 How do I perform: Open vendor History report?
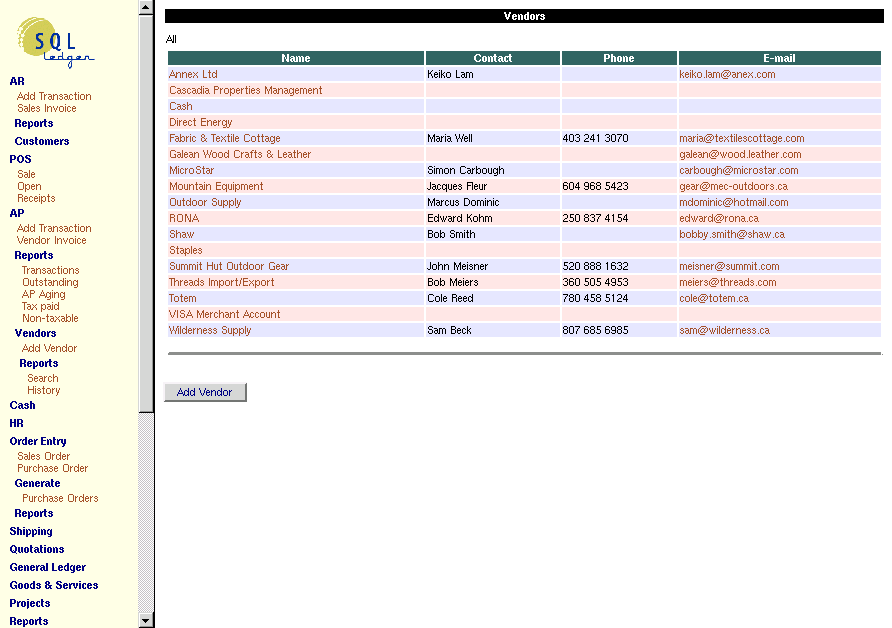(43, 390)
